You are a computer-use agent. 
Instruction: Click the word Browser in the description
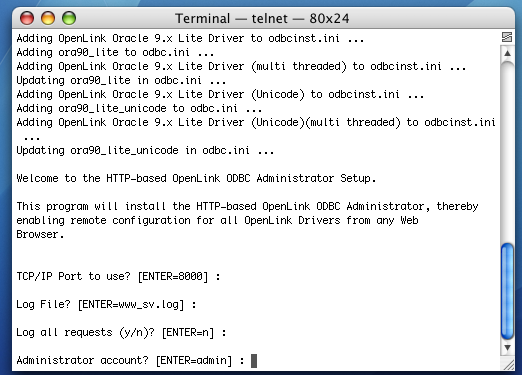37,234
